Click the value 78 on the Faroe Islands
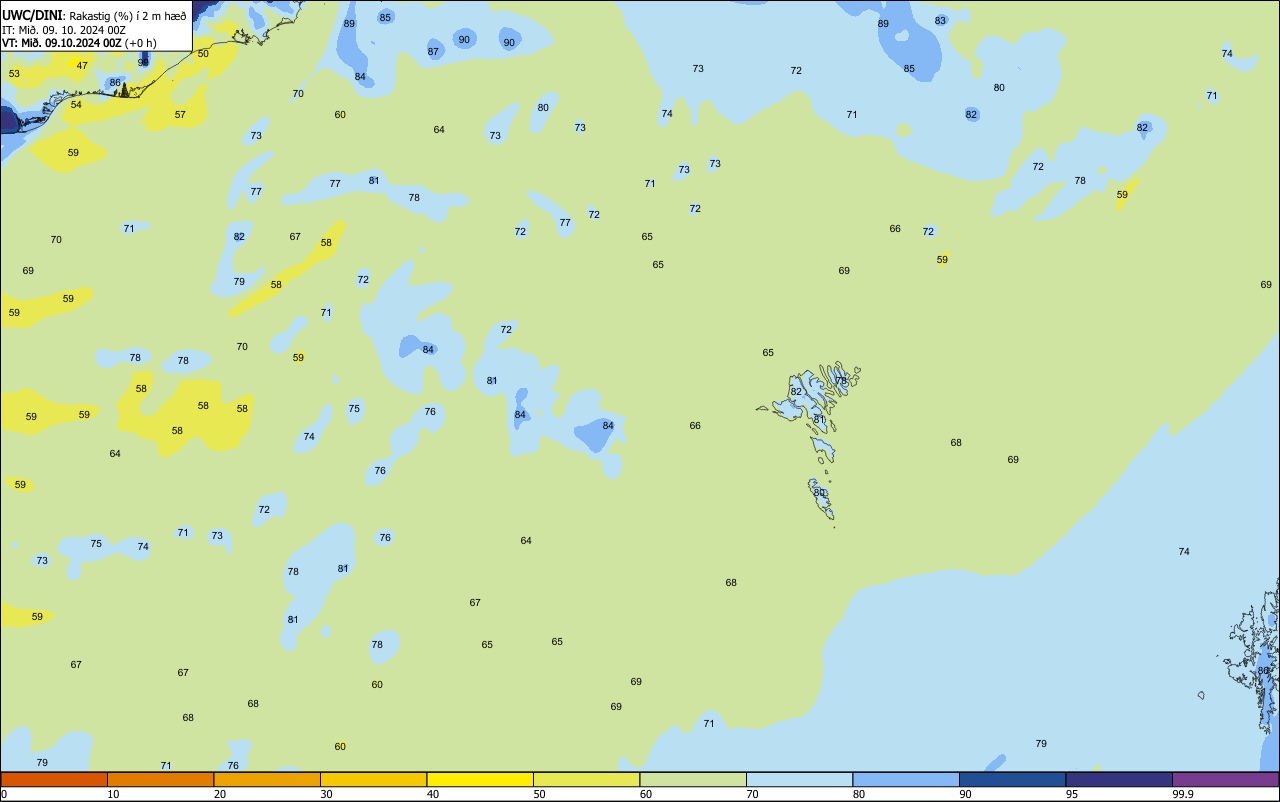 [x=841, y=380]
